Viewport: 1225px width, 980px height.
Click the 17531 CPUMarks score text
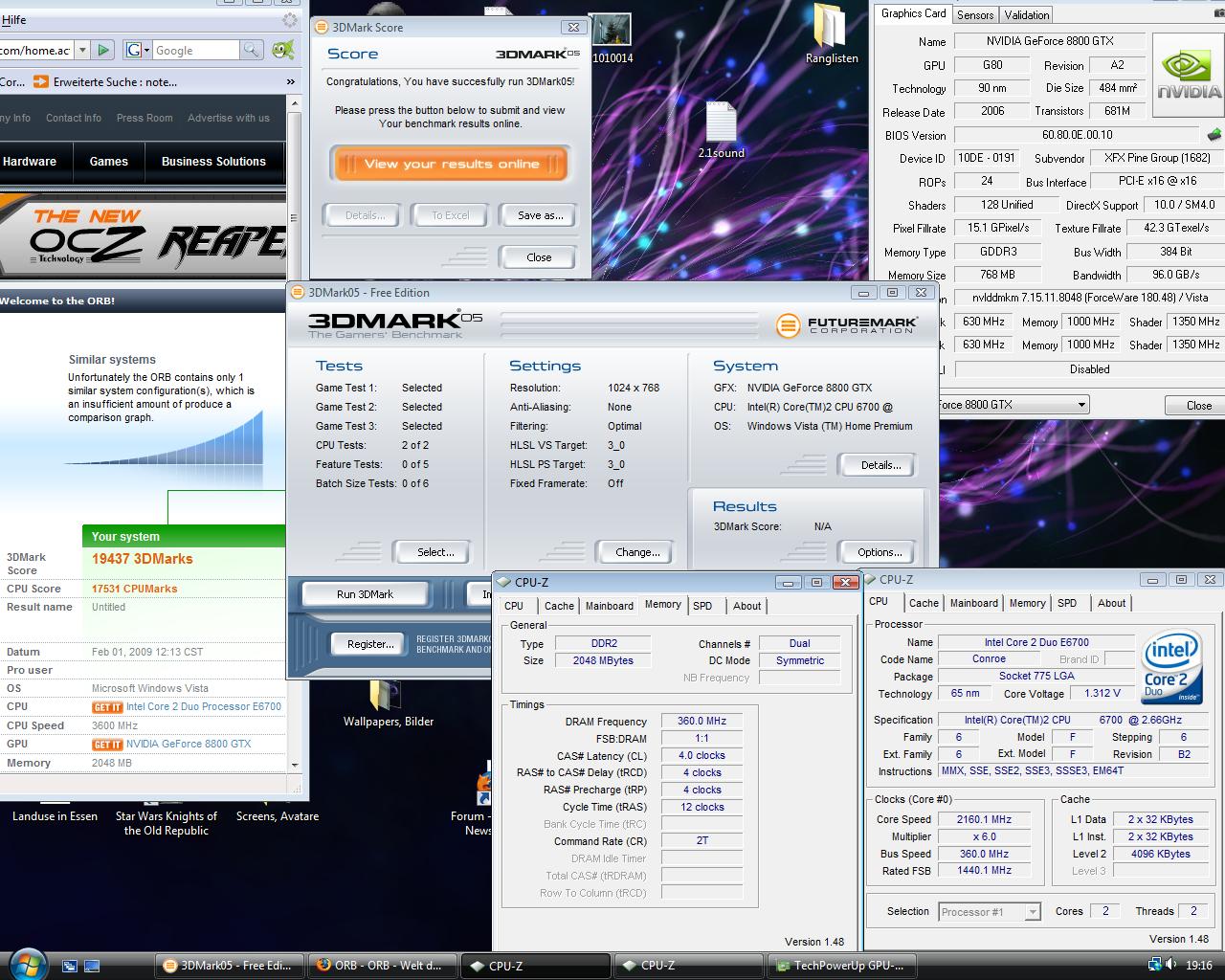point(134,589)
